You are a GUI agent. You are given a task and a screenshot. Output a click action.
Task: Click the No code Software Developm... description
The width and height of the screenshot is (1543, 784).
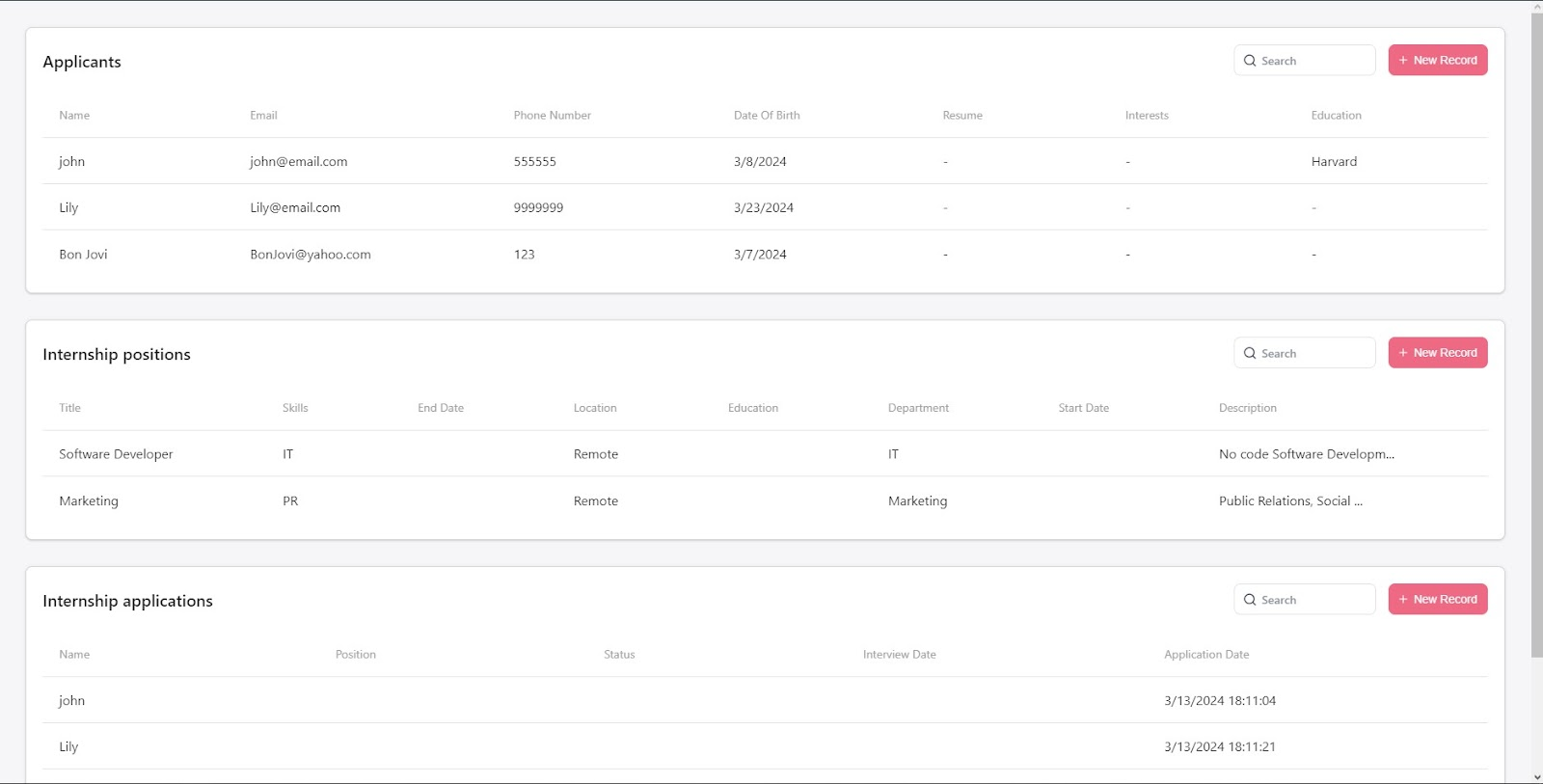click(x=1307, y=454)
